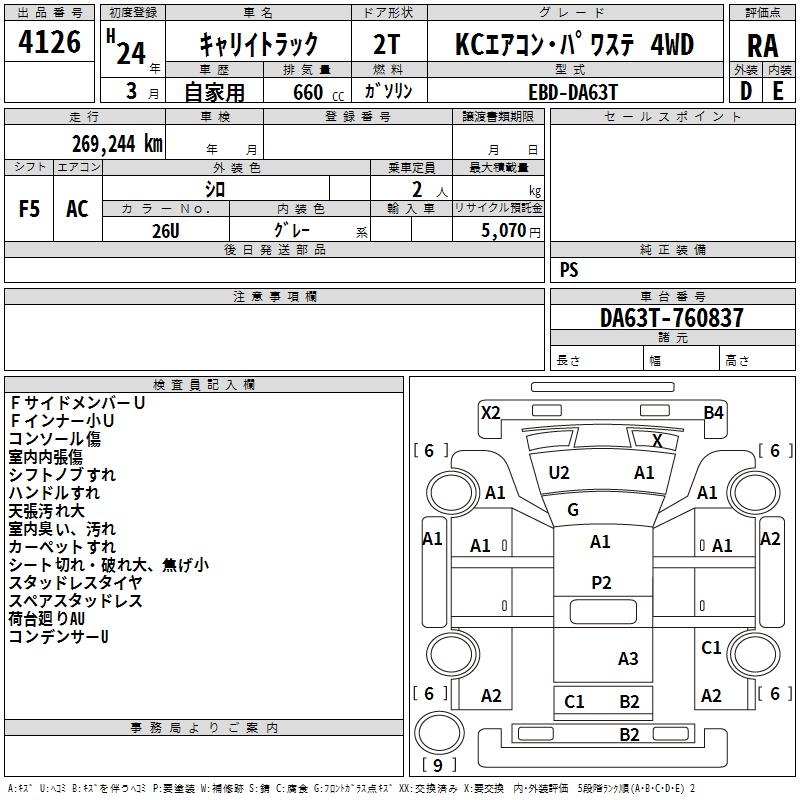Select the RA evaluation score

pyautogui.click(x=762, y=44)
